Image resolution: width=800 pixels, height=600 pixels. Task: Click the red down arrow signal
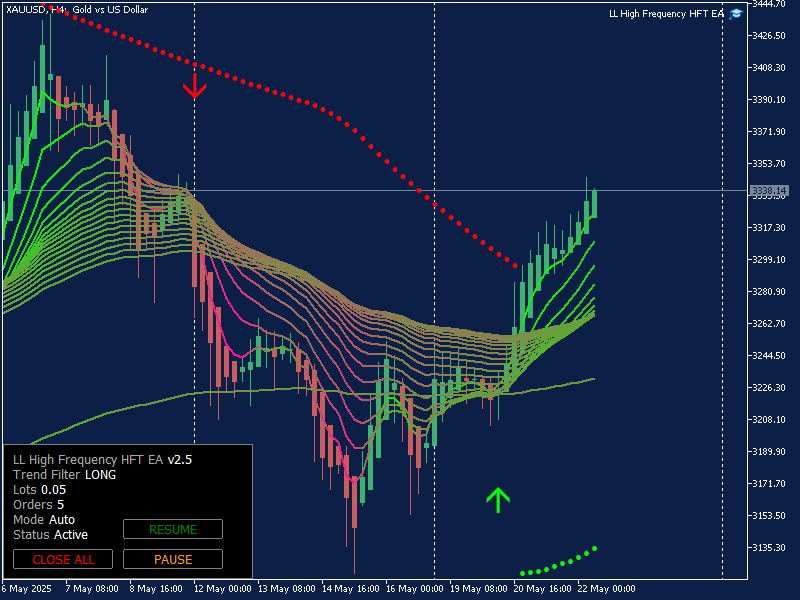(x=194, y=86)
